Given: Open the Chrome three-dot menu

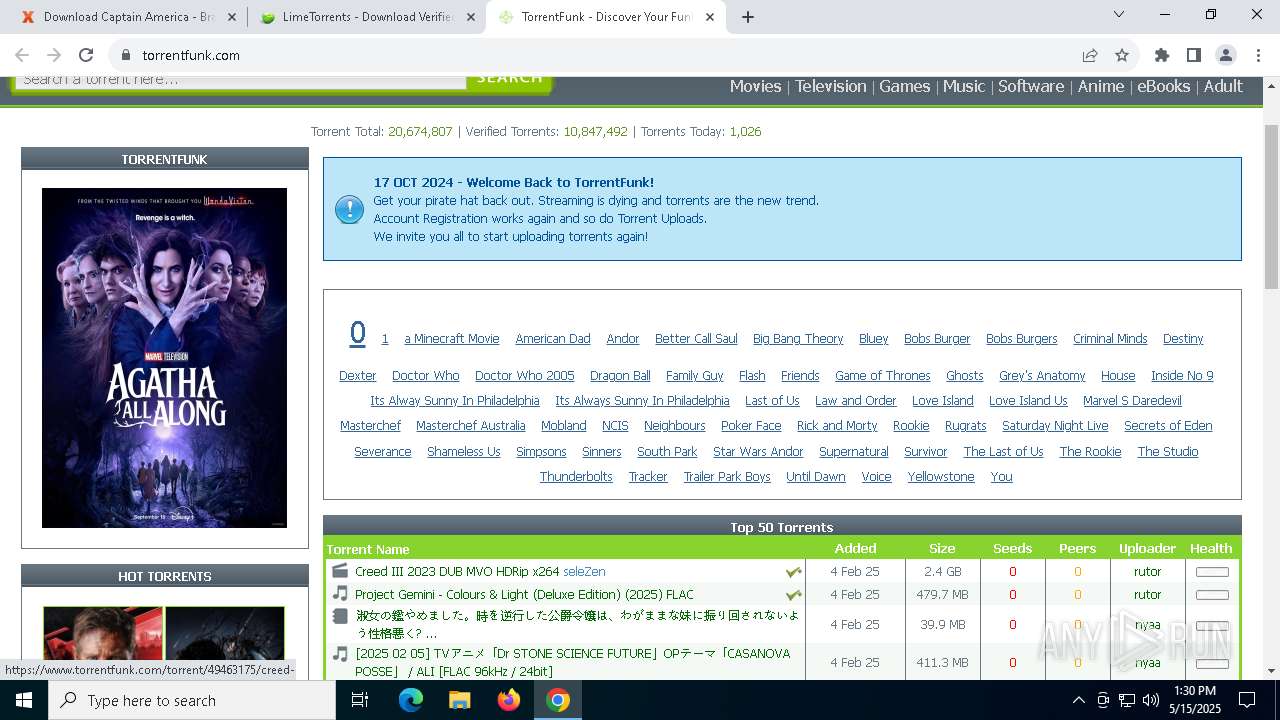Looking at the screenshot, I should tap(1258, 55).
